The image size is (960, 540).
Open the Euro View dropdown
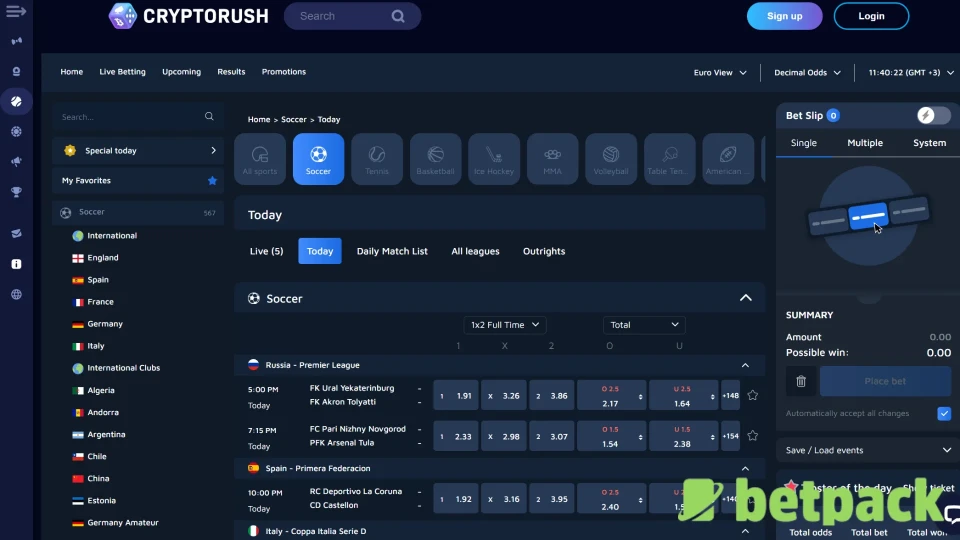(x=720, y=72)
